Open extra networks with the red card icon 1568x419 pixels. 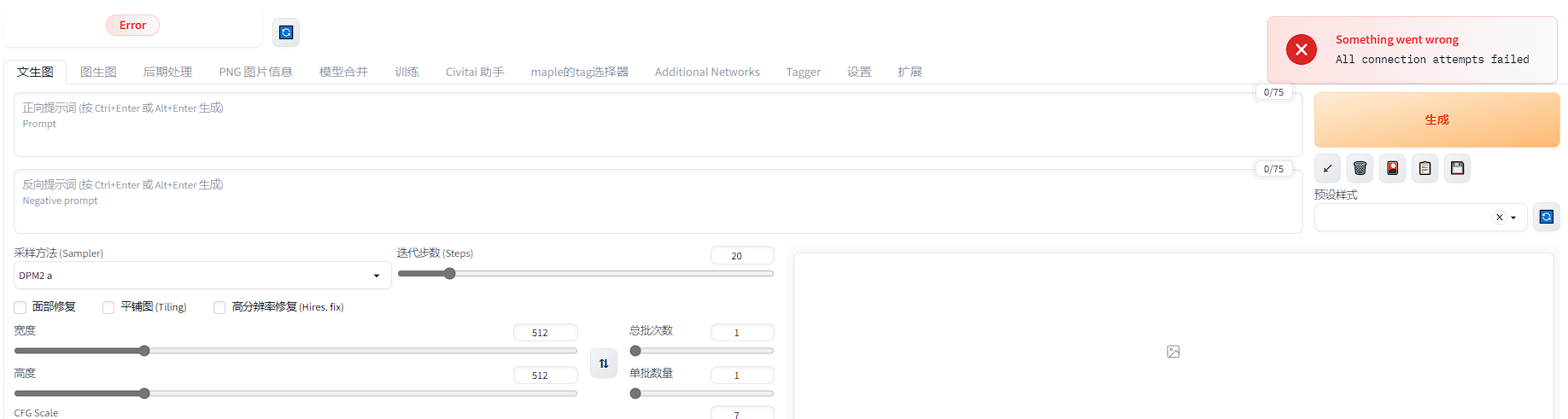click(1392, 168)
